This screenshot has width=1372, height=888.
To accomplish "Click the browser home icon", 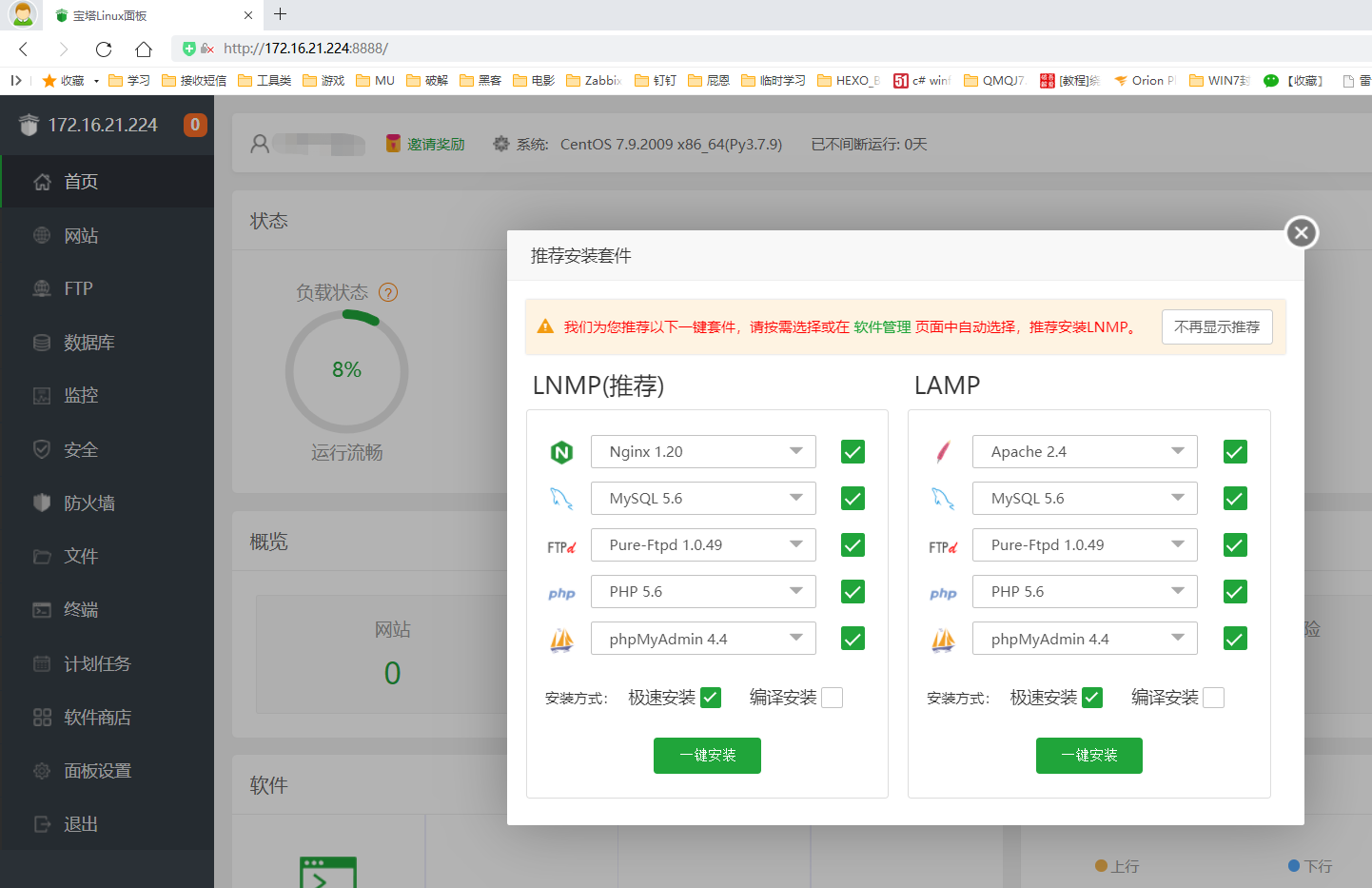I will pos(144,49).
